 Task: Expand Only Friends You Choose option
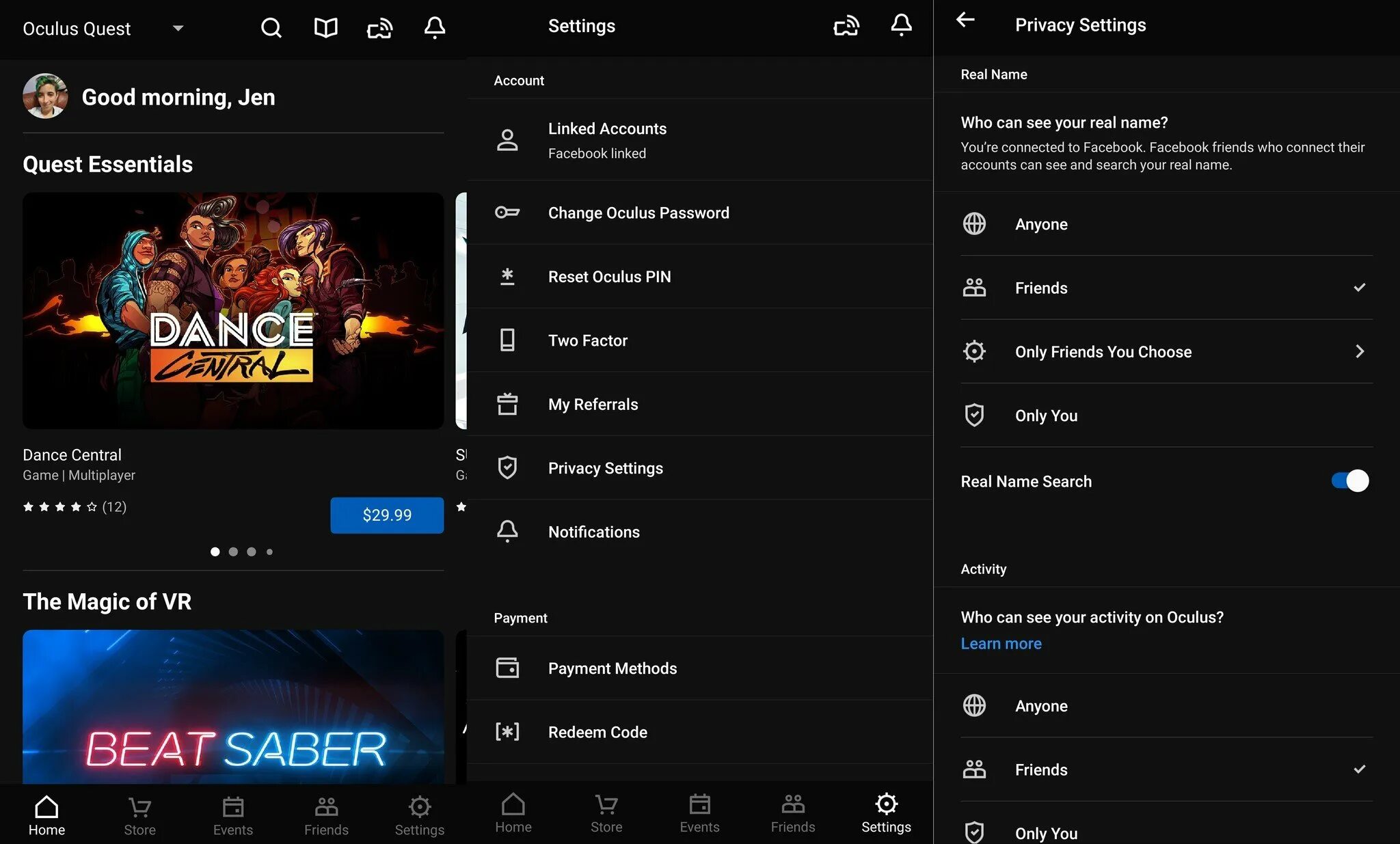[x=1165, y=351]
